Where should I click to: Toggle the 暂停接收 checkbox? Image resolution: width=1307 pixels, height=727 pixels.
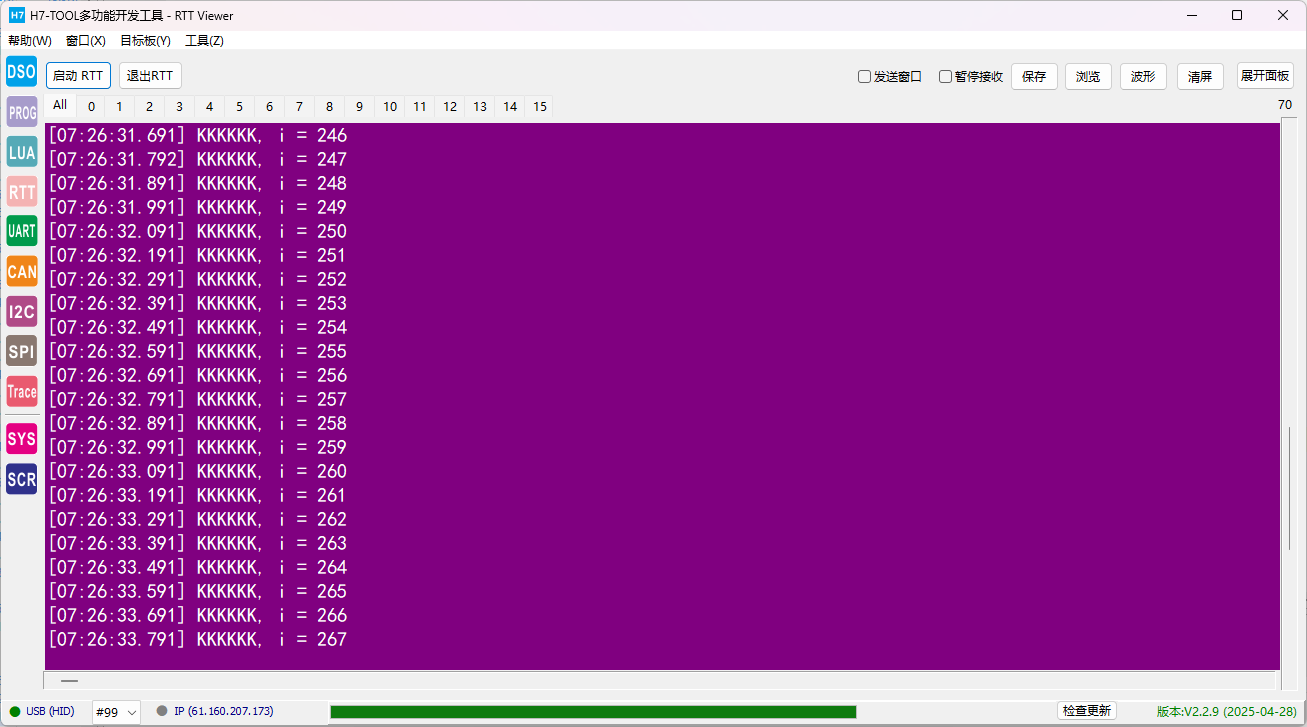945,77
